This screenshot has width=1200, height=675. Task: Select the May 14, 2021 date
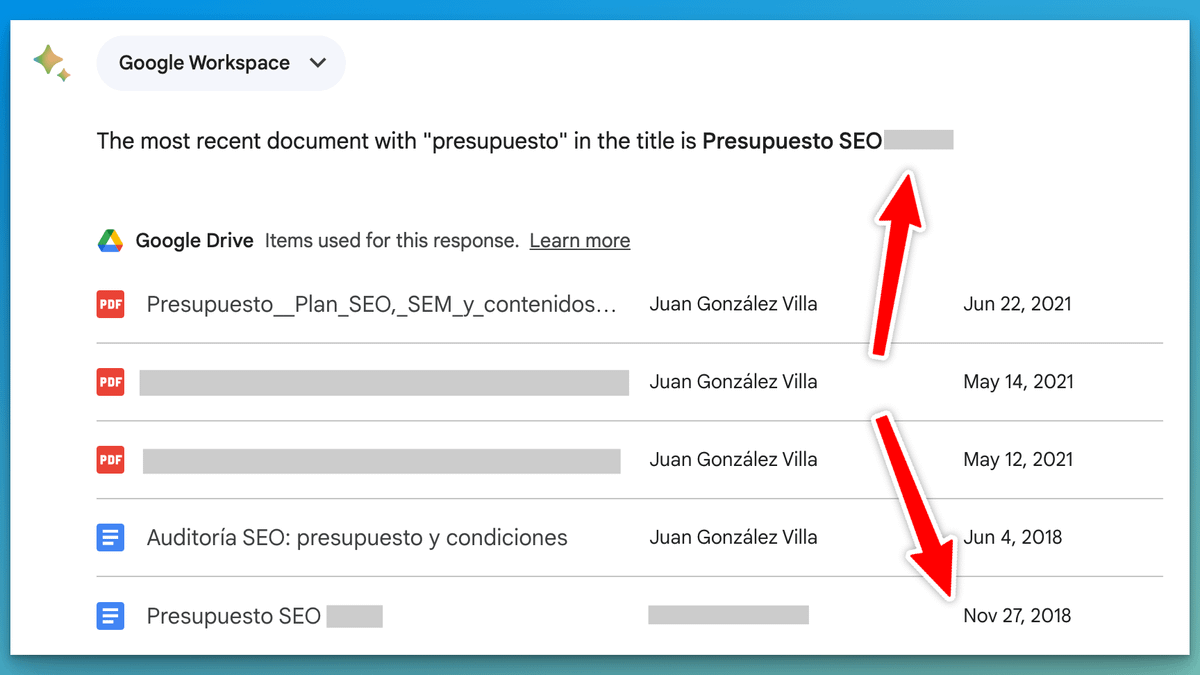pyautogui.click(x=1018, y=382)
